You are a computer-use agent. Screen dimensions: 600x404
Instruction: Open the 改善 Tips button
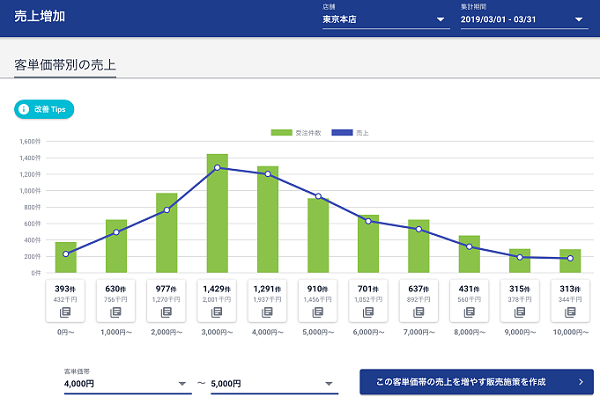[44, 109]
